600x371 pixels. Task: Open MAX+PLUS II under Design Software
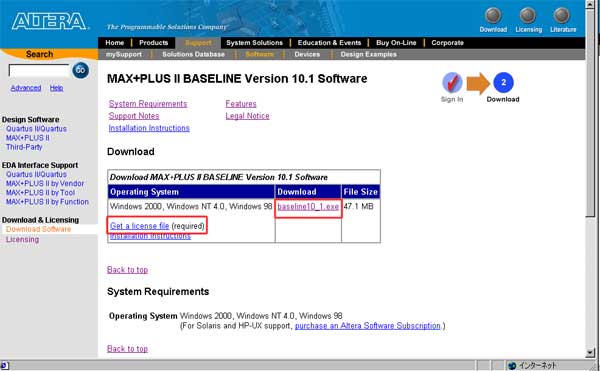click(28, 138)
